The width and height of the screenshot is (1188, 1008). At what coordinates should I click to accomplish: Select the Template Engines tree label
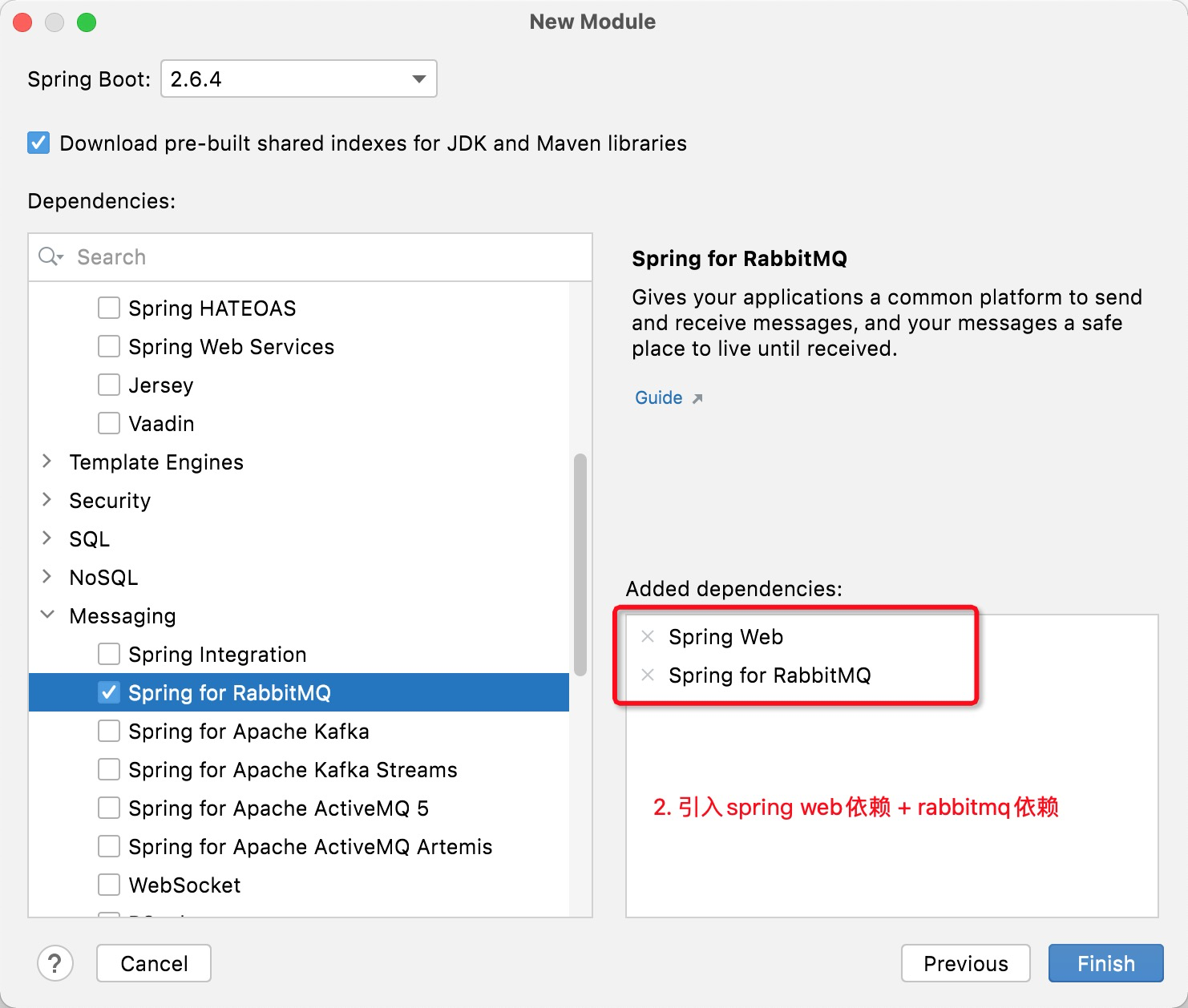tap(156, 462)
